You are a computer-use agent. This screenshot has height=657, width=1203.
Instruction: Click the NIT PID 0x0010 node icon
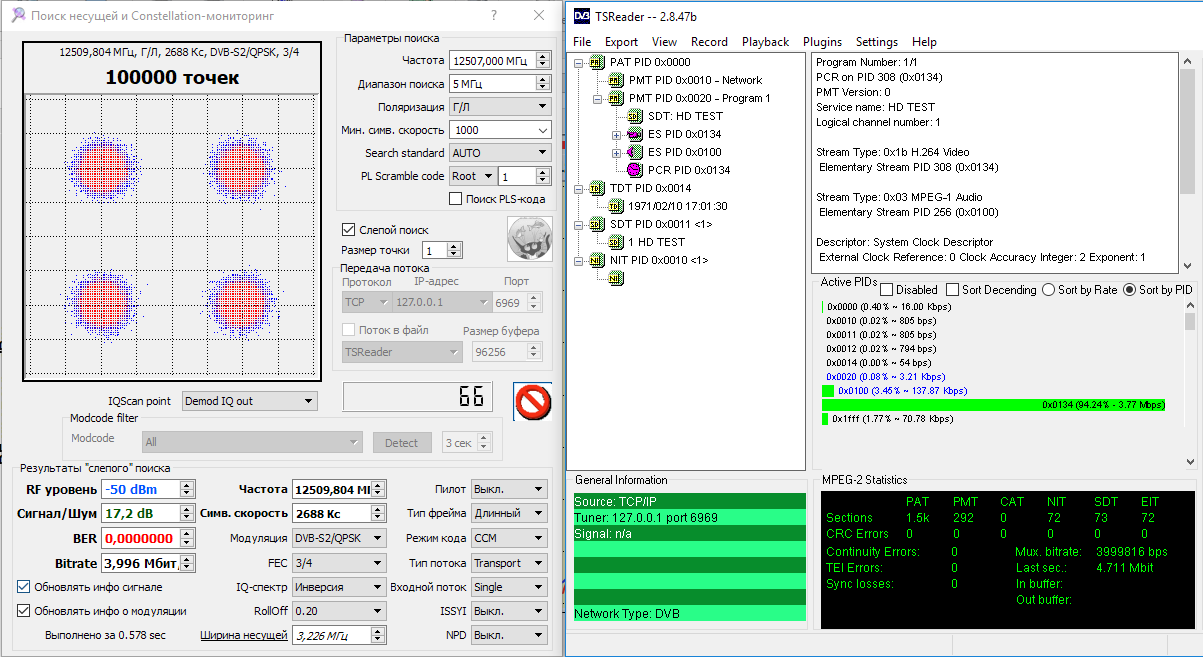[x=597, y=260]
